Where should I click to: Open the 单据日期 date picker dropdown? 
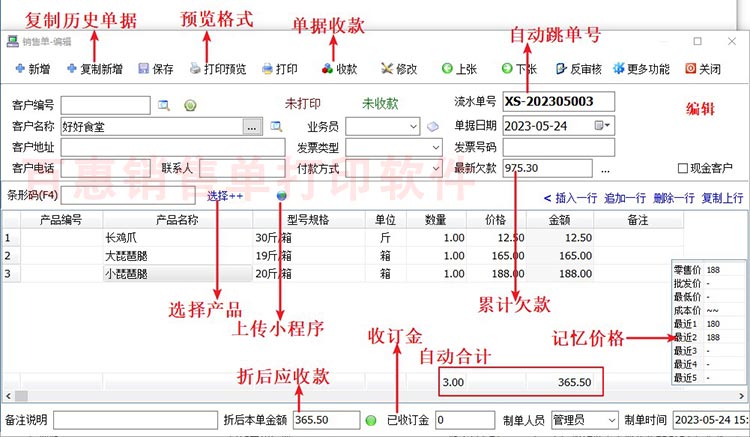603,126
